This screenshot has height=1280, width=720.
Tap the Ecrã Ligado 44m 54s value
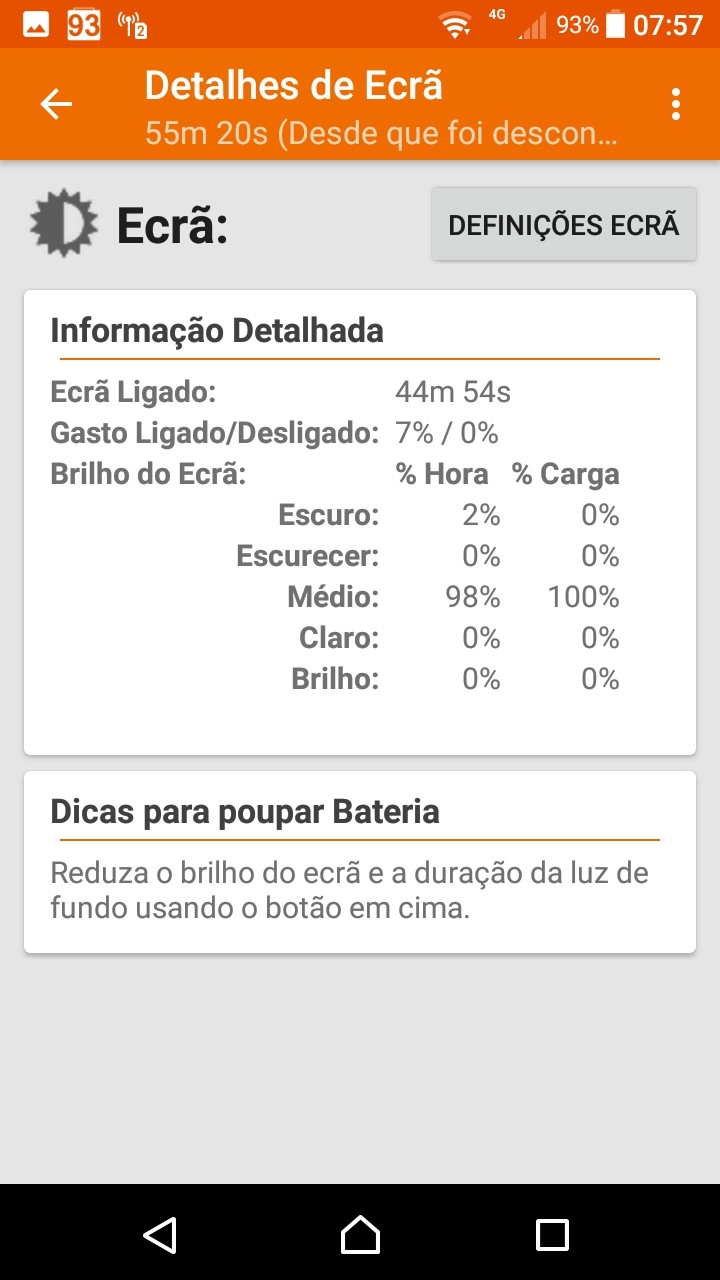pos(453,392)
